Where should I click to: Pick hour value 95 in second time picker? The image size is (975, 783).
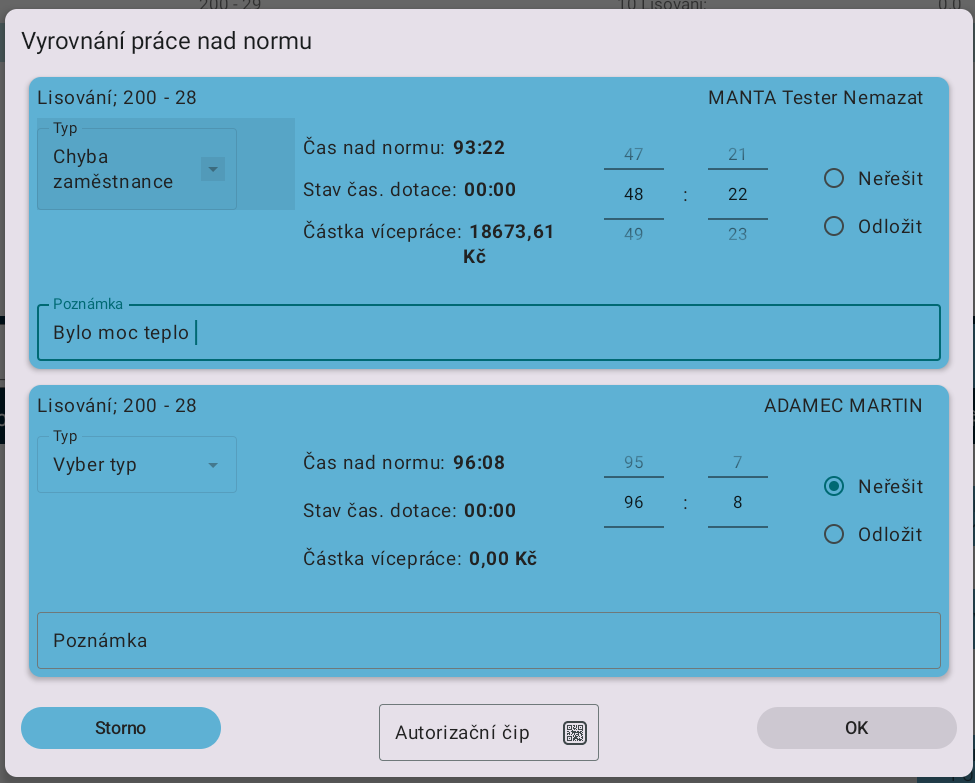click(x=633, y=463)
